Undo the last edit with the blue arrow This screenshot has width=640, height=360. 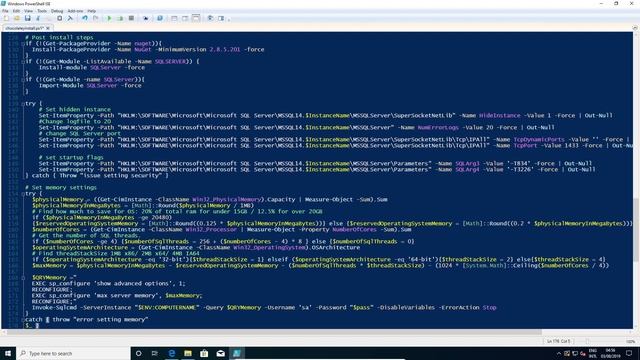pyautogui.click(x=85, y=18)
